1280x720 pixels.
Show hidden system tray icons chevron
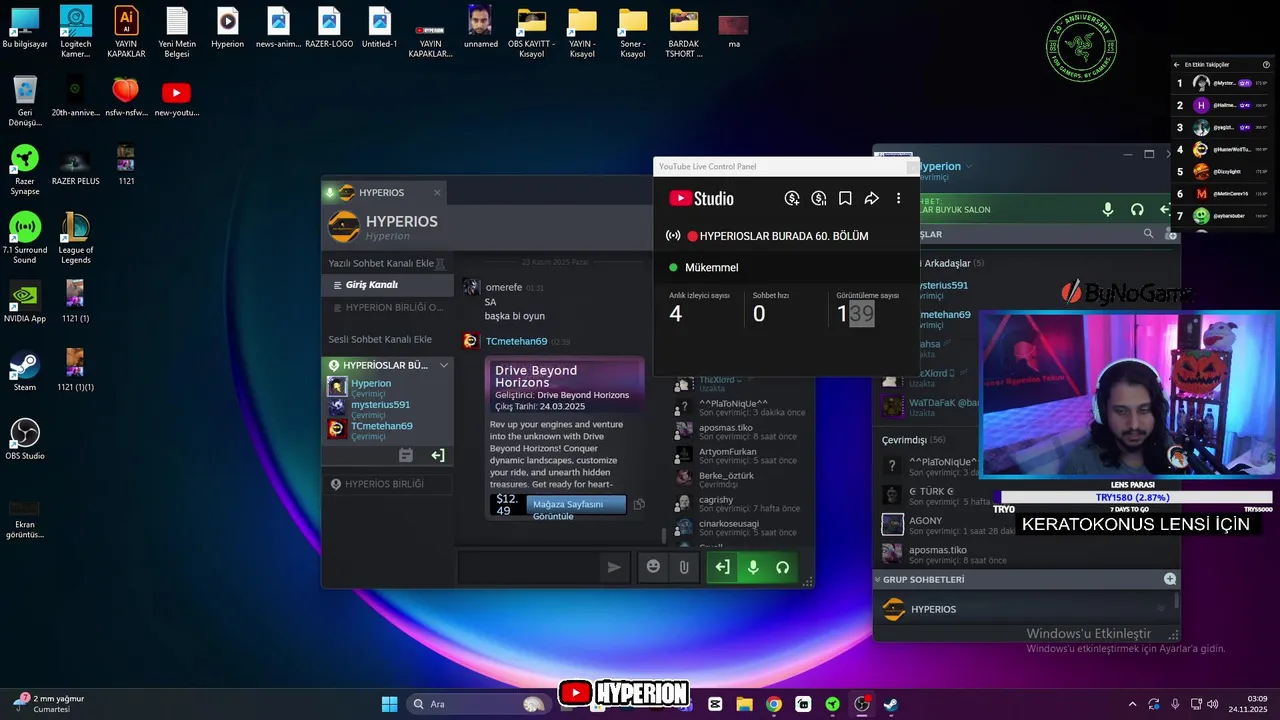pyautogui.click(x=1132, y=704)
